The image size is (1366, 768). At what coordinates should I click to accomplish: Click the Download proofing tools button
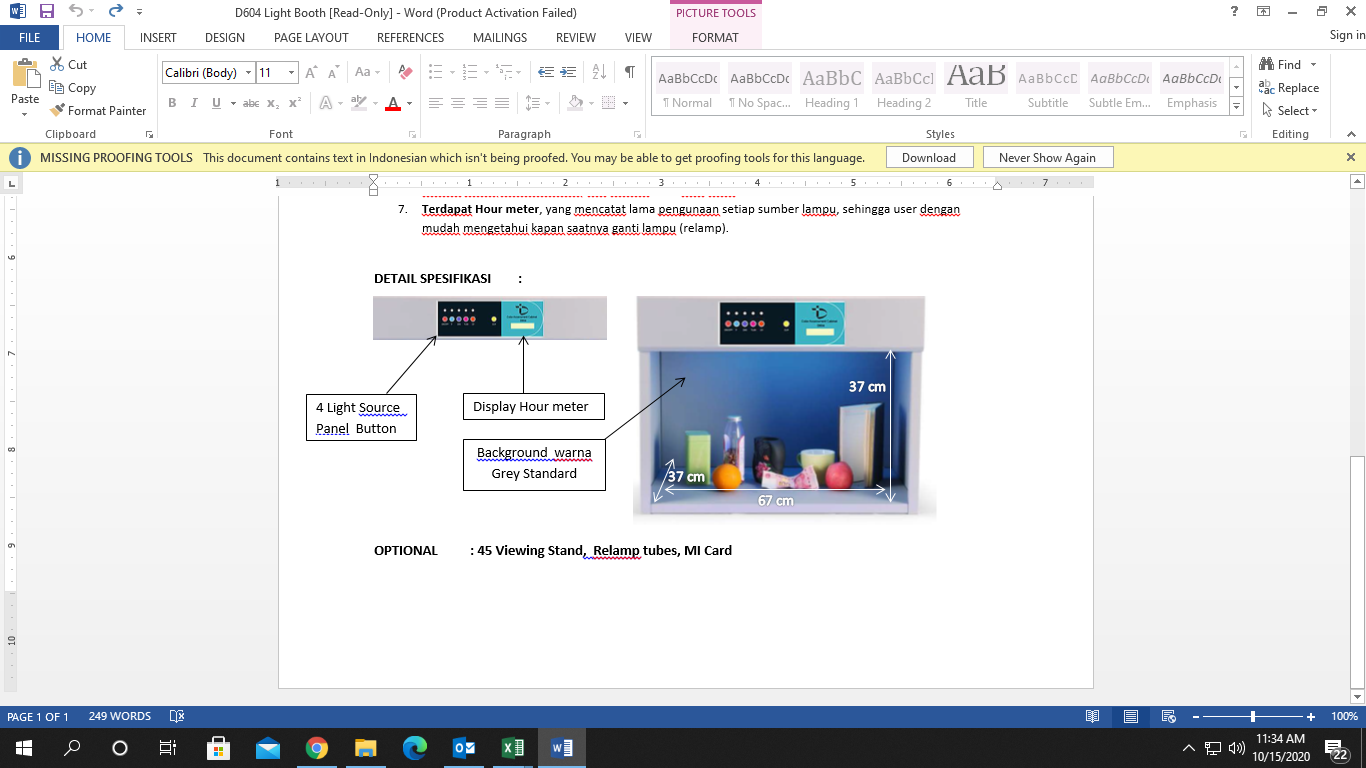click(928, 158)
